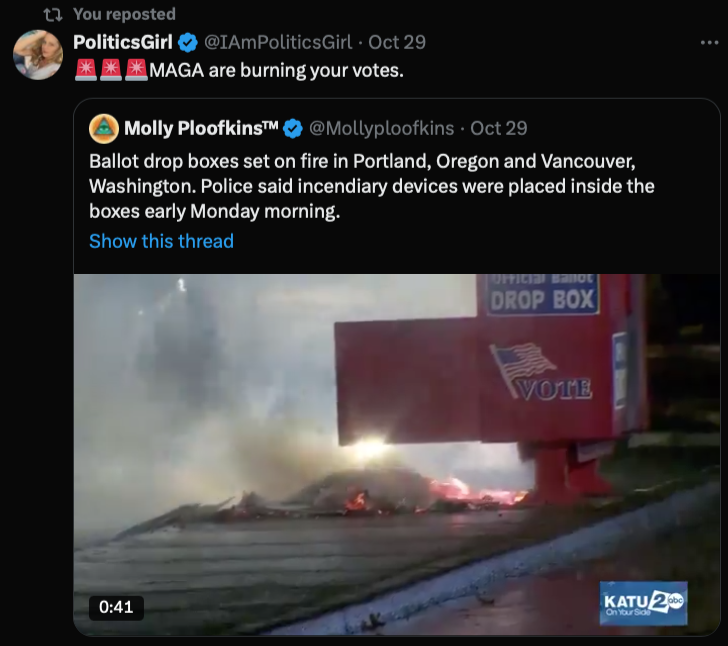
Task: Open the three-dot more options menu
Action: click(x=709, y=43)
